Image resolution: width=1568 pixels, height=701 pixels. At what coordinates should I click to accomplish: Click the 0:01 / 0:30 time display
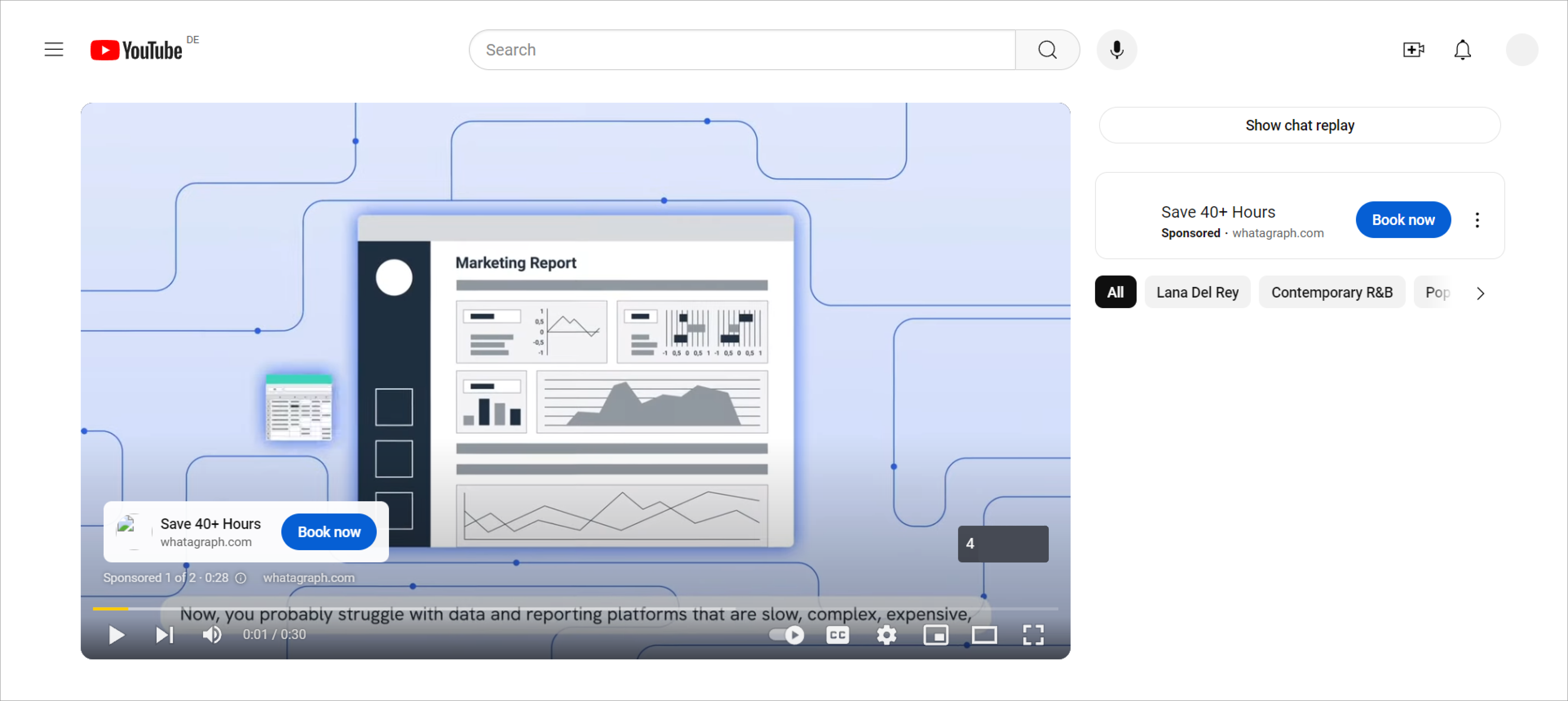[x=274, y=635]
